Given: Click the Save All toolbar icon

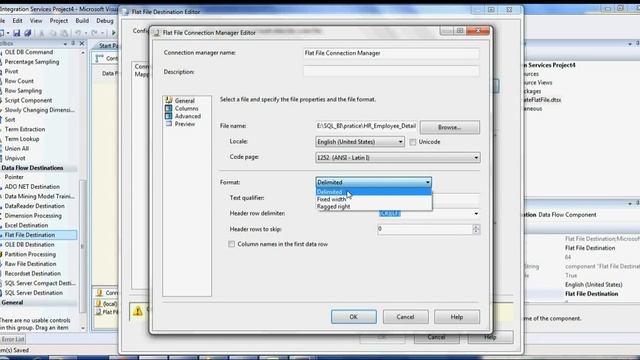Looking at the screenshot, I should click(27, 33).
